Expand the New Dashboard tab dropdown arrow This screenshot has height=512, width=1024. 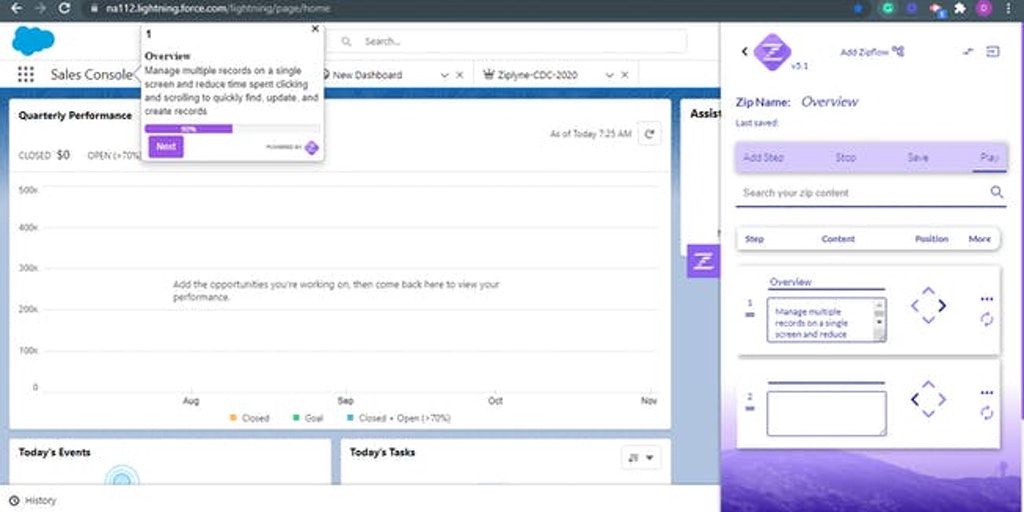pos(445,75)
